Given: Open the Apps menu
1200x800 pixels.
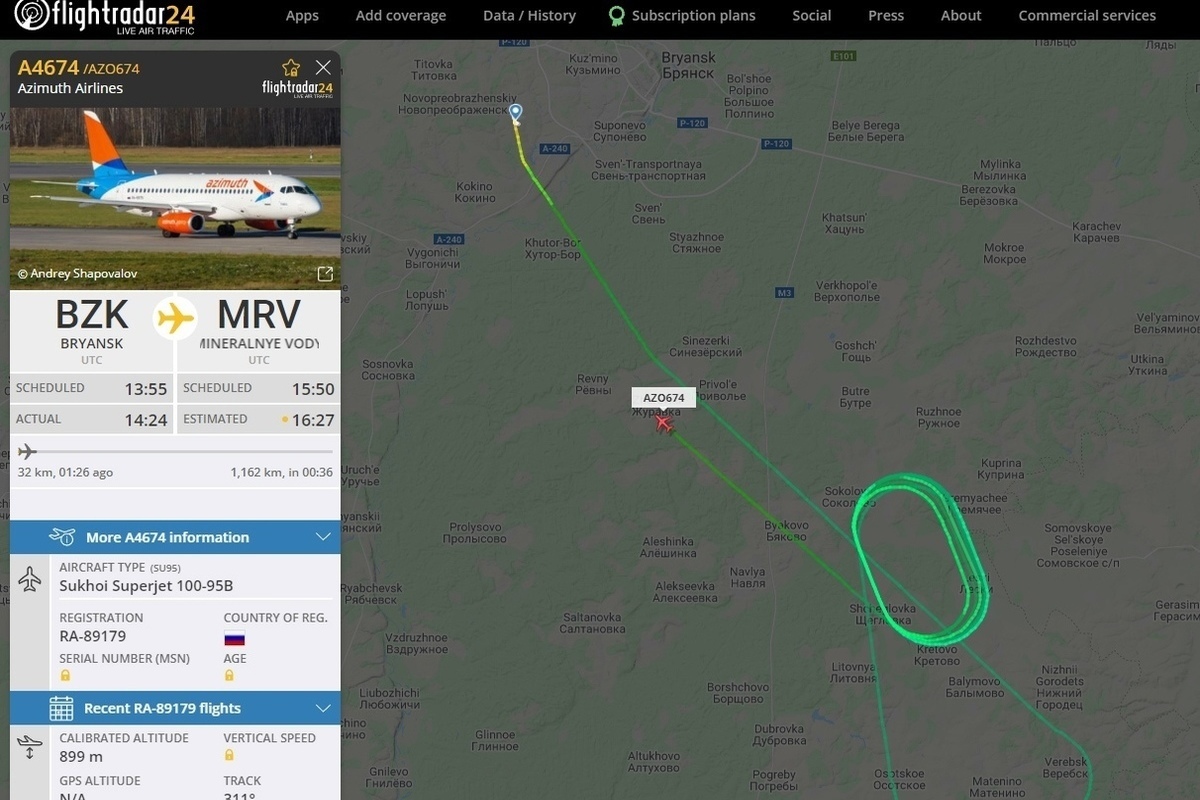Looking at the screenshot, I should 302,15.
